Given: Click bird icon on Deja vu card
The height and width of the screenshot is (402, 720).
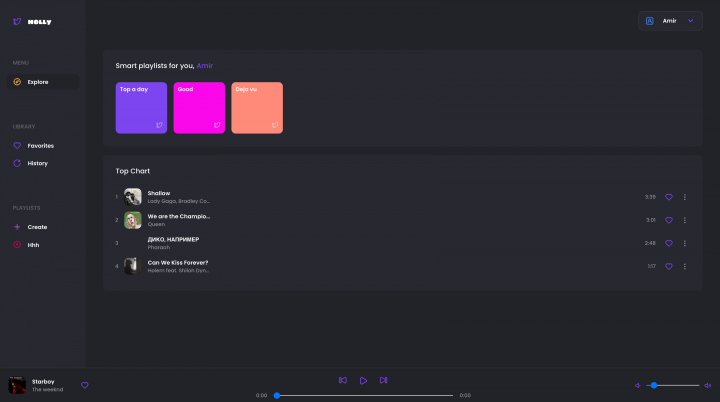Looking at the screenshot, I should tap(275, 125).
